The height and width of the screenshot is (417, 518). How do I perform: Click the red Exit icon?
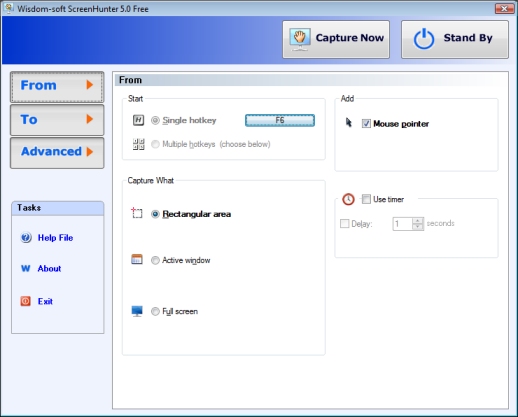tap(26, 301)
